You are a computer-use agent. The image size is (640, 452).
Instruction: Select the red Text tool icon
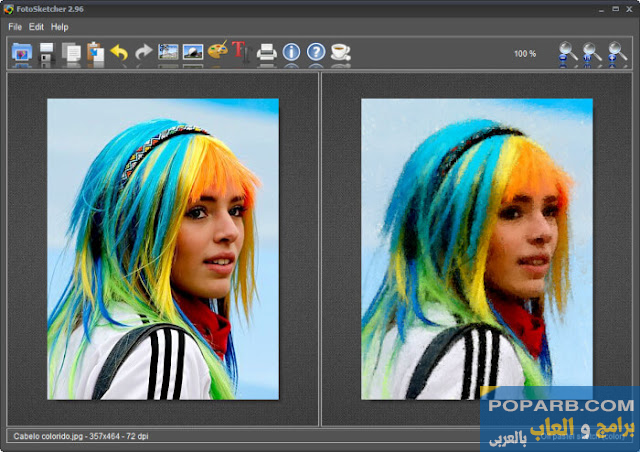pos(240,51)
